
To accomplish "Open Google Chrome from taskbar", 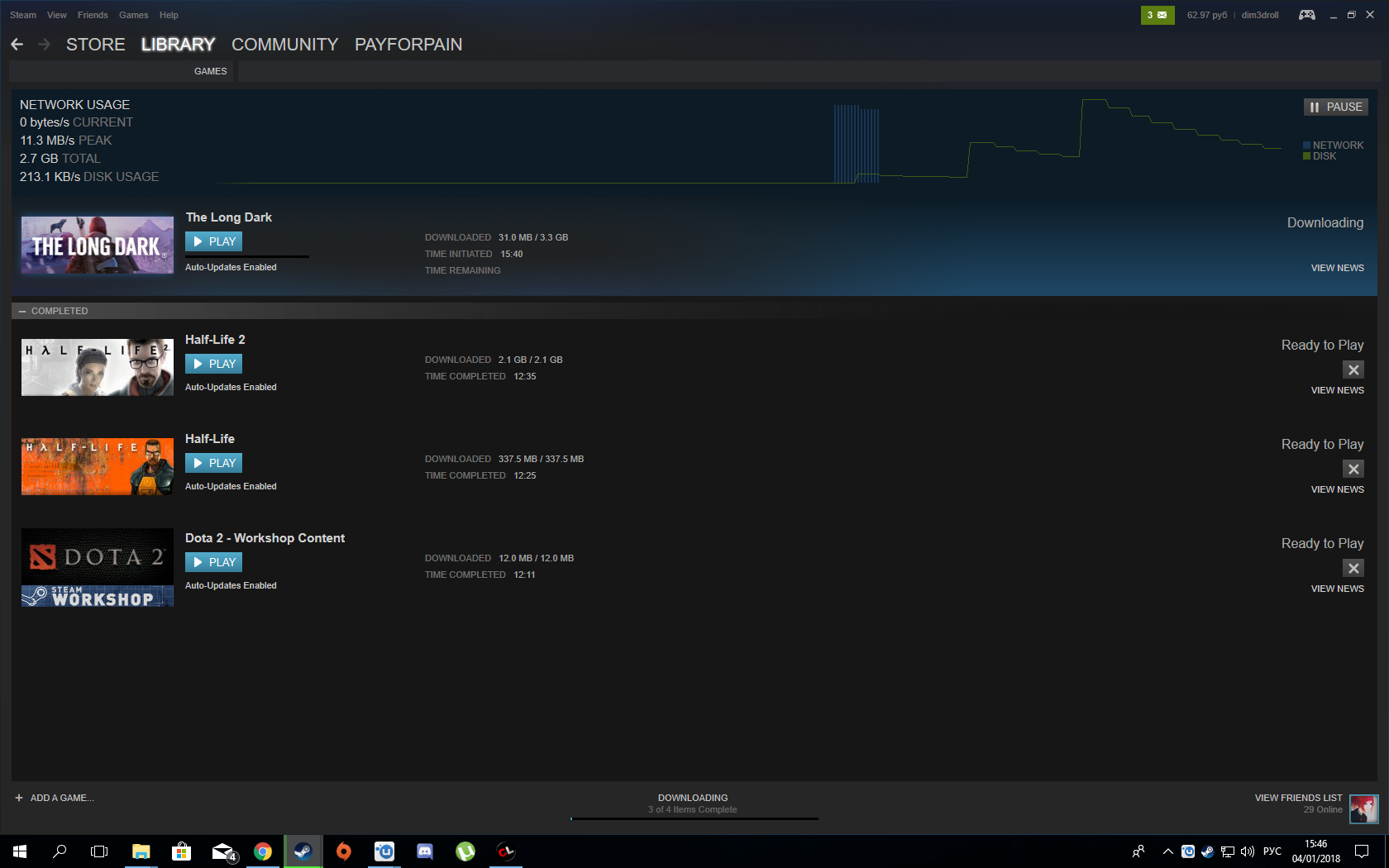I will (x=263, y=851).
